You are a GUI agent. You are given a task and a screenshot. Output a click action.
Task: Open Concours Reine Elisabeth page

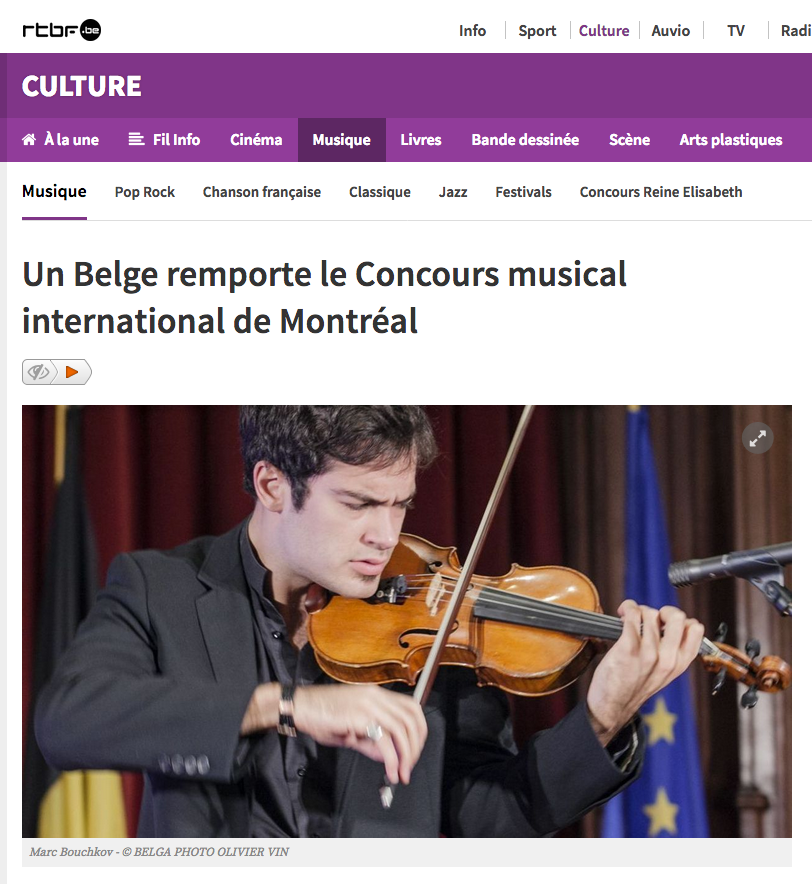(661, 192)
